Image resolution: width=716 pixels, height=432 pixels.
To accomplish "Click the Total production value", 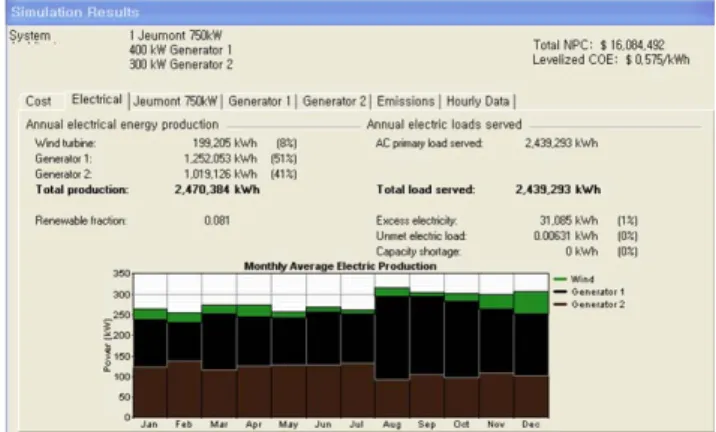I will click(217, 190).
